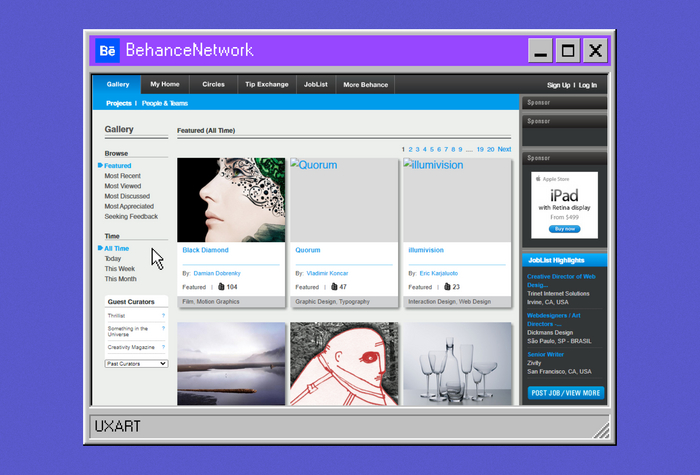Click the Log In link
This screenshot has height=475, width=700.
pos(588,85)
